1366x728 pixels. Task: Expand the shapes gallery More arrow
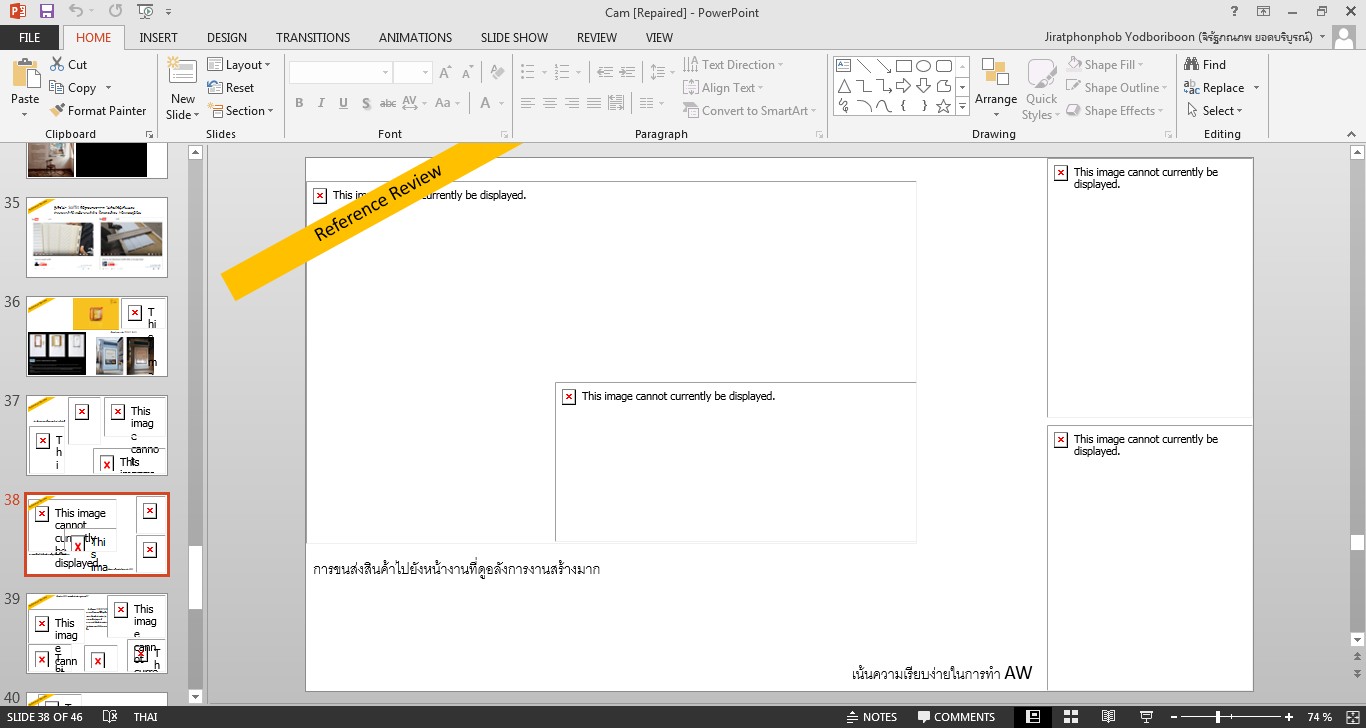[x=962, y=105]
